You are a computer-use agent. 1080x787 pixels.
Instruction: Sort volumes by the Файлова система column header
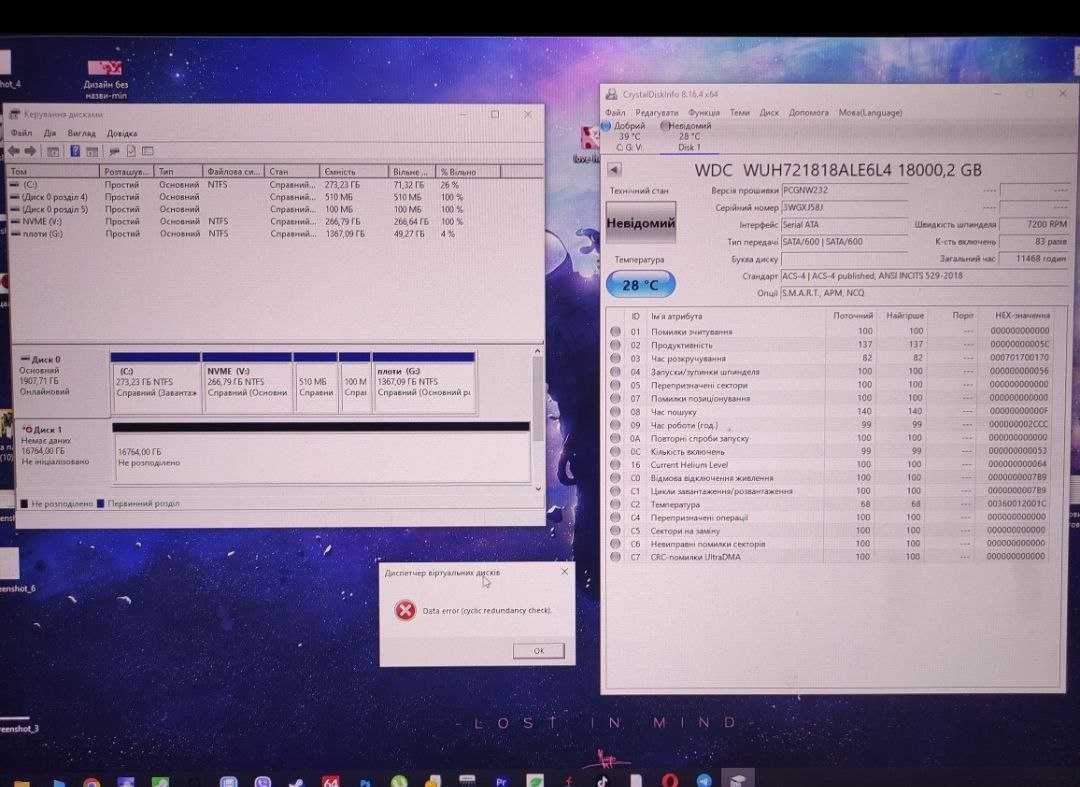pyautogui.click(x=233, y=171)
